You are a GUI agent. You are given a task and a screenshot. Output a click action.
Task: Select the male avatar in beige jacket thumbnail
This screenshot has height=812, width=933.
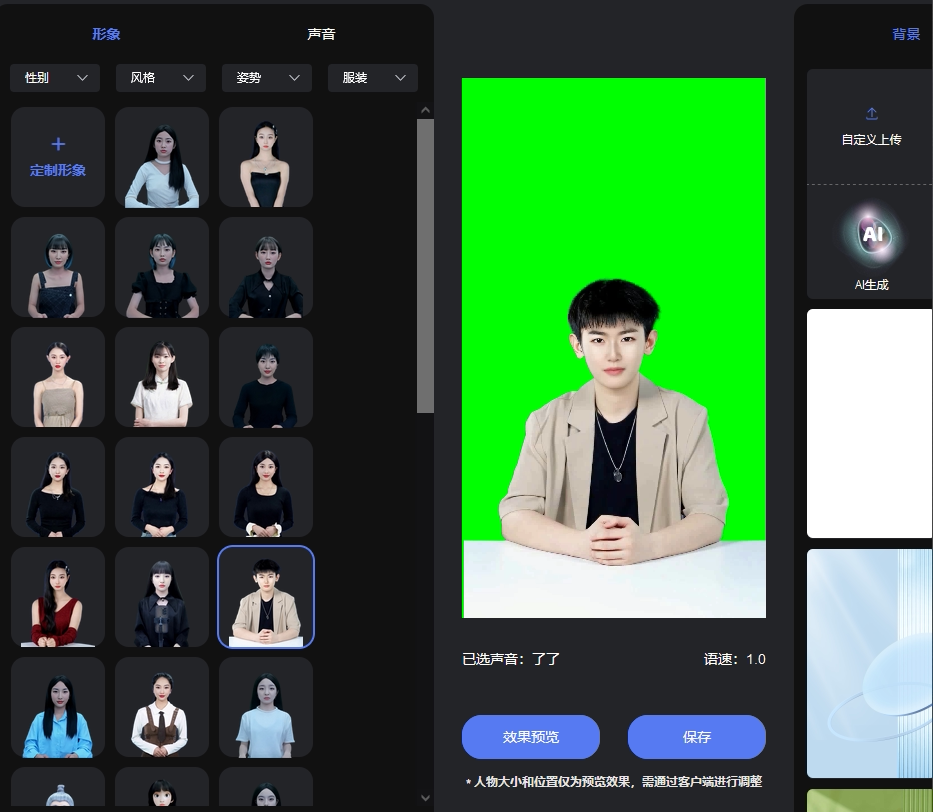pos(266,597)
